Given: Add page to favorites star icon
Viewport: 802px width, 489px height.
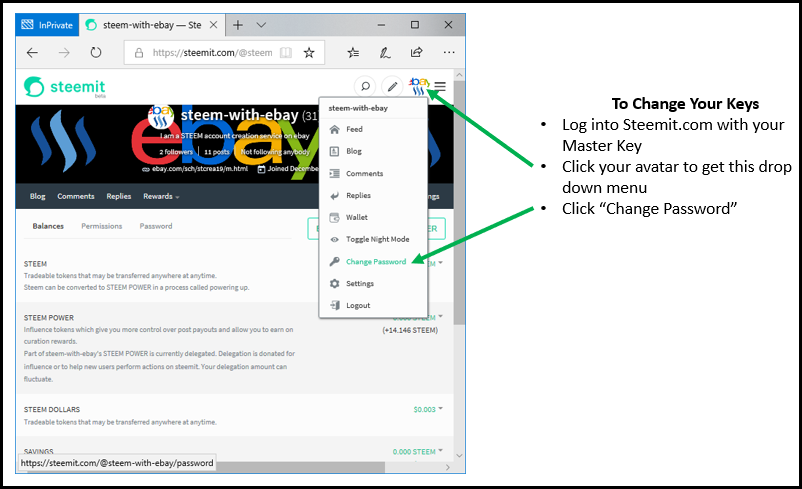Looking at the screenshot, I should point(309,53).
